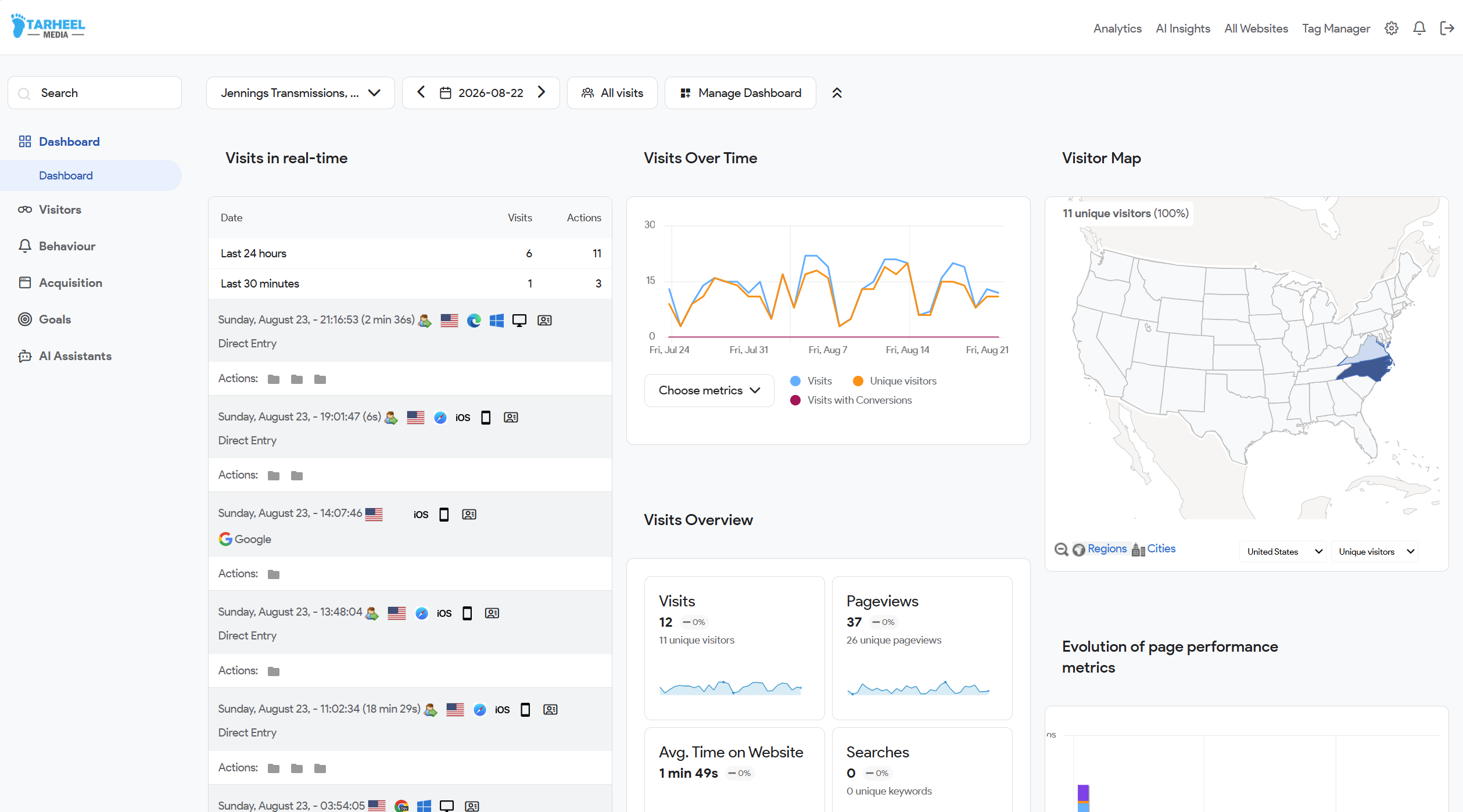Click the desktop device icon in 21:16:53 visit
The height and width of the screenshot is (812, 1463).
(519, 321)
